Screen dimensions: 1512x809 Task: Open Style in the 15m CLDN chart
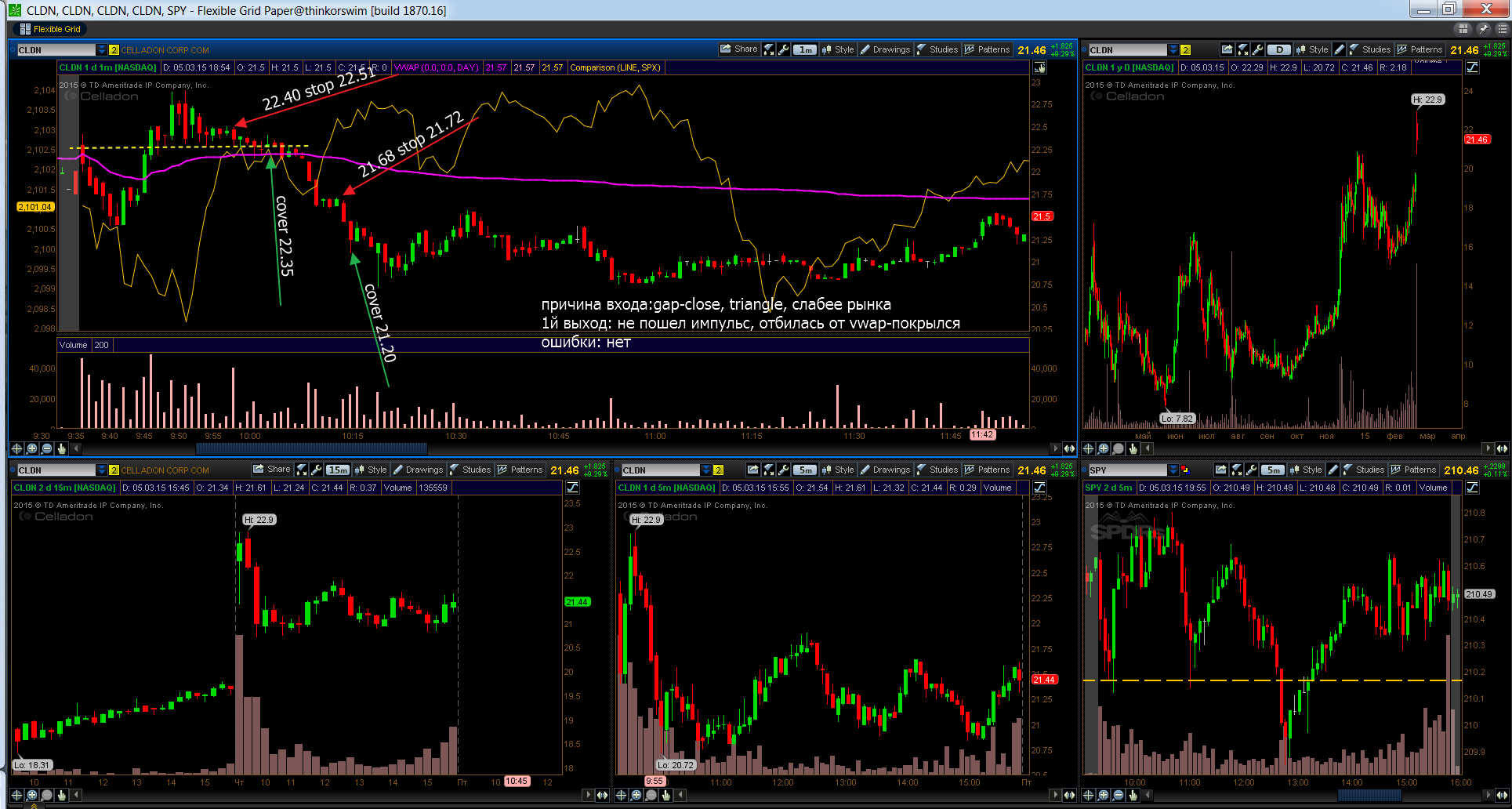point(370,470)
